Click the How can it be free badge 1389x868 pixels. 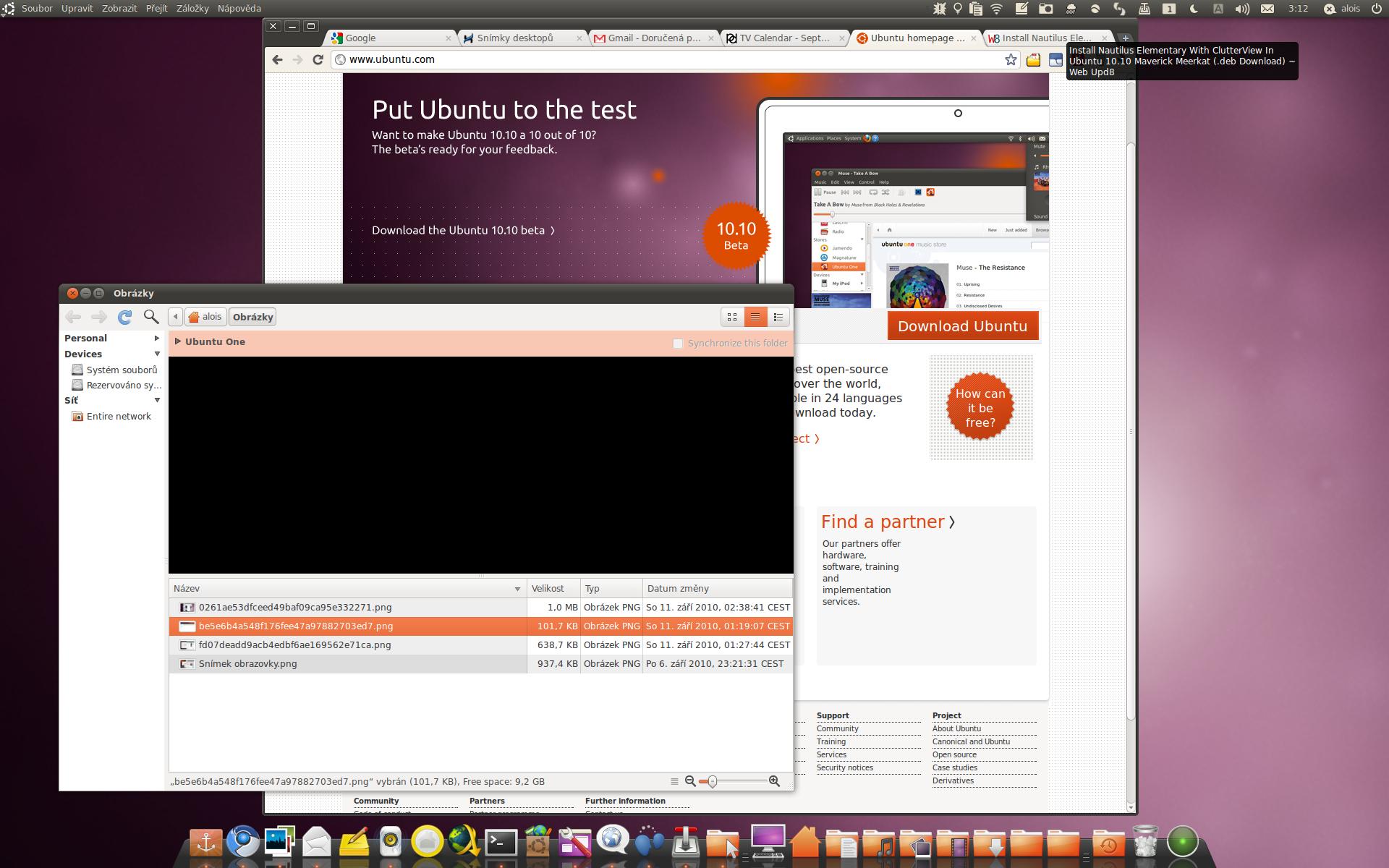pyautogui.click(x=980, y=407)
